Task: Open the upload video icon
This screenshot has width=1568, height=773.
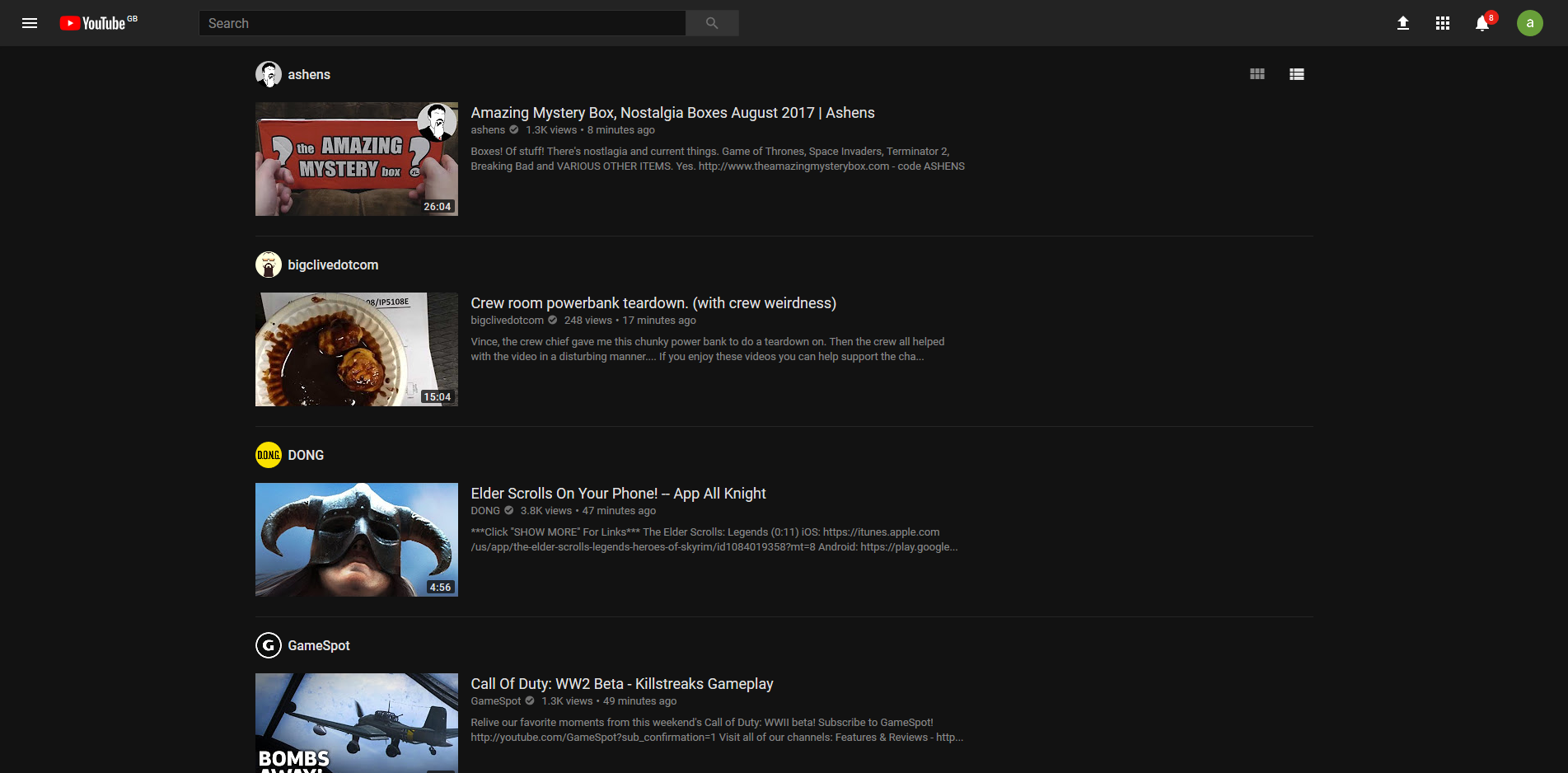Action: coord(1403,23)
